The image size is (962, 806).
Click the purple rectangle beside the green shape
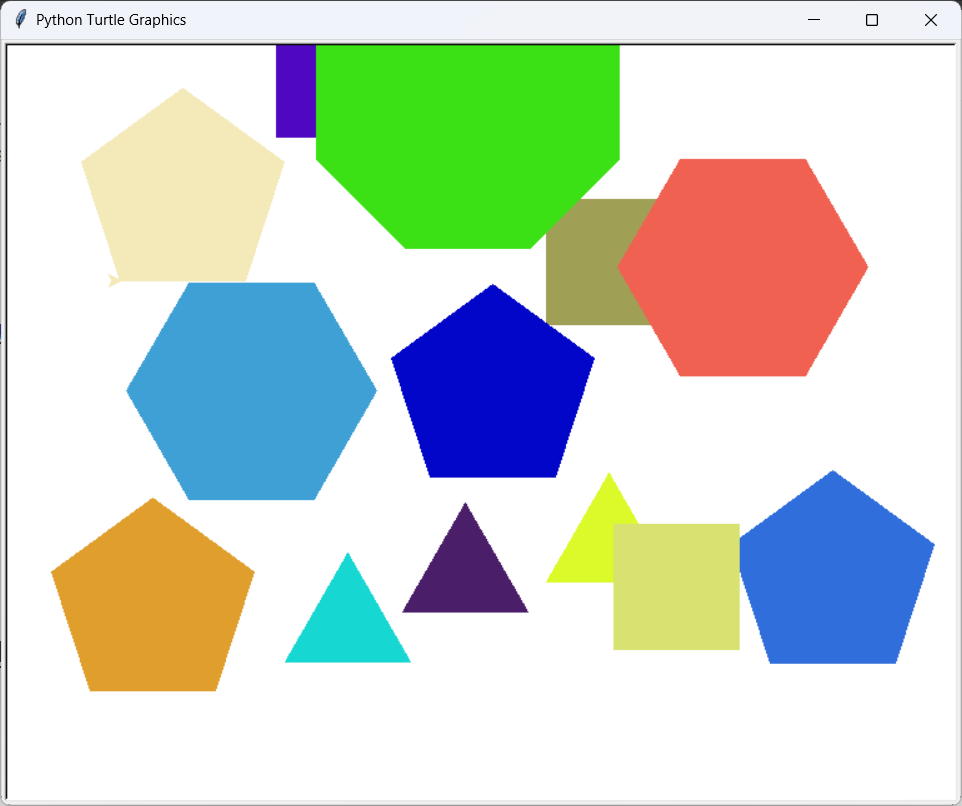[296, 91]
